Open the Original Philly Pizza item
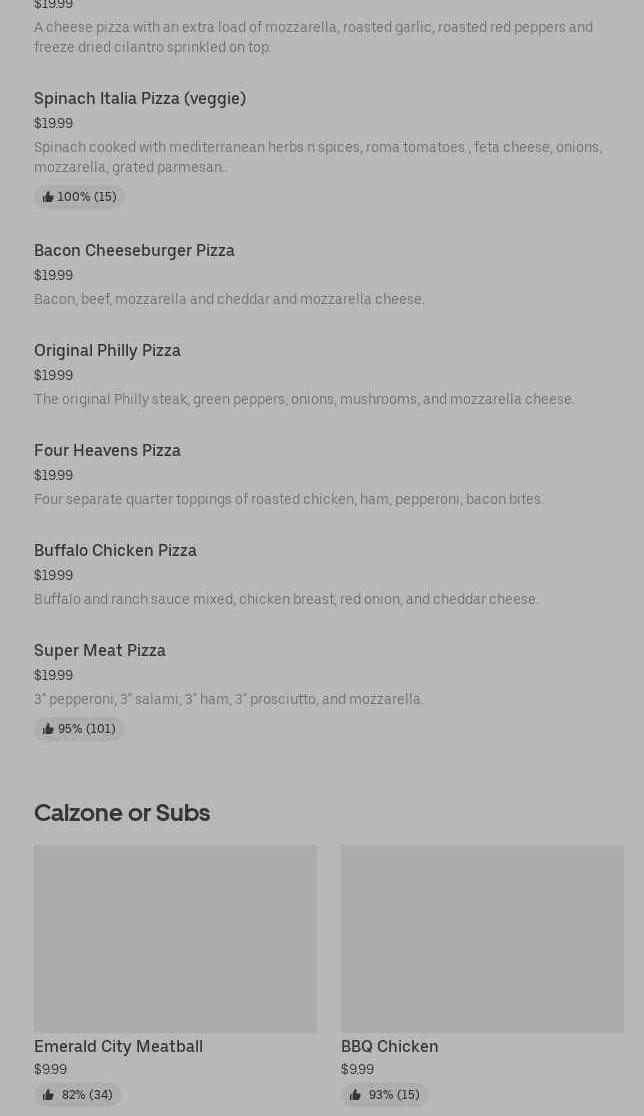Viewport: 644px width, 1116px height. 107,350
